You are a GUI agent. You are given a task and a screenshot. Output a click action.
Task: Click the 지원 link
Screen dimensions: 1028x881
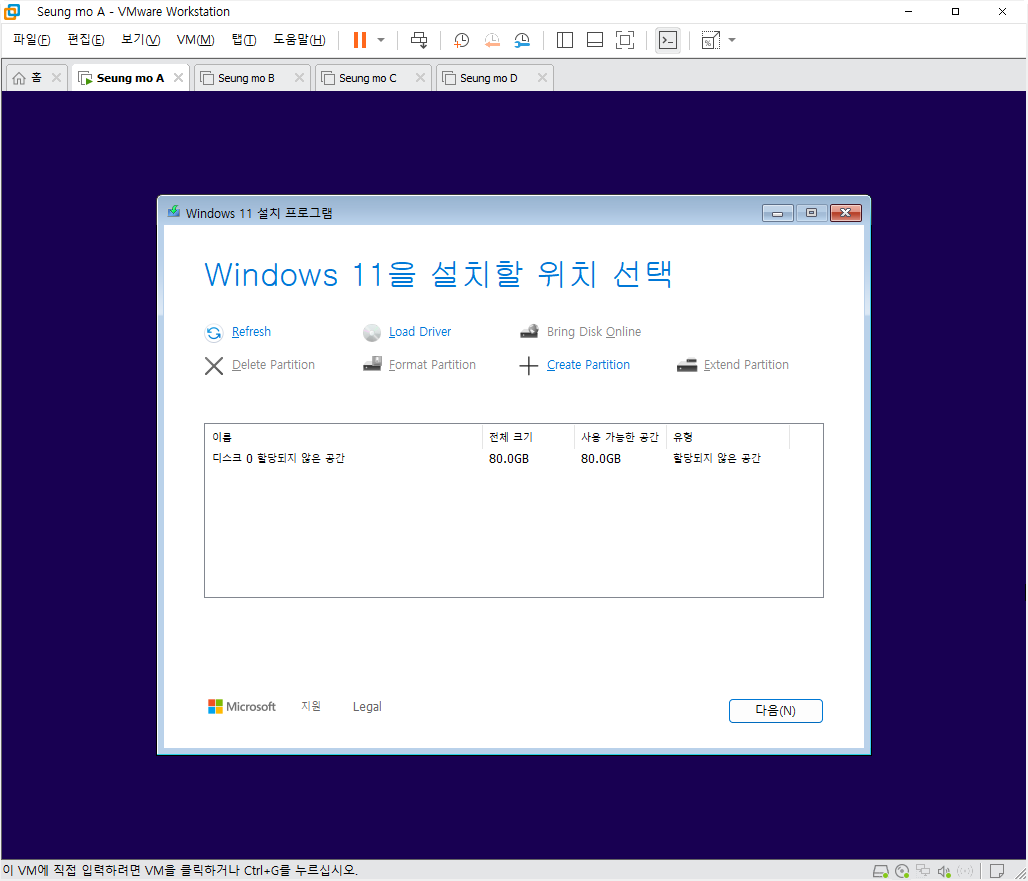[x=311, y=706]
